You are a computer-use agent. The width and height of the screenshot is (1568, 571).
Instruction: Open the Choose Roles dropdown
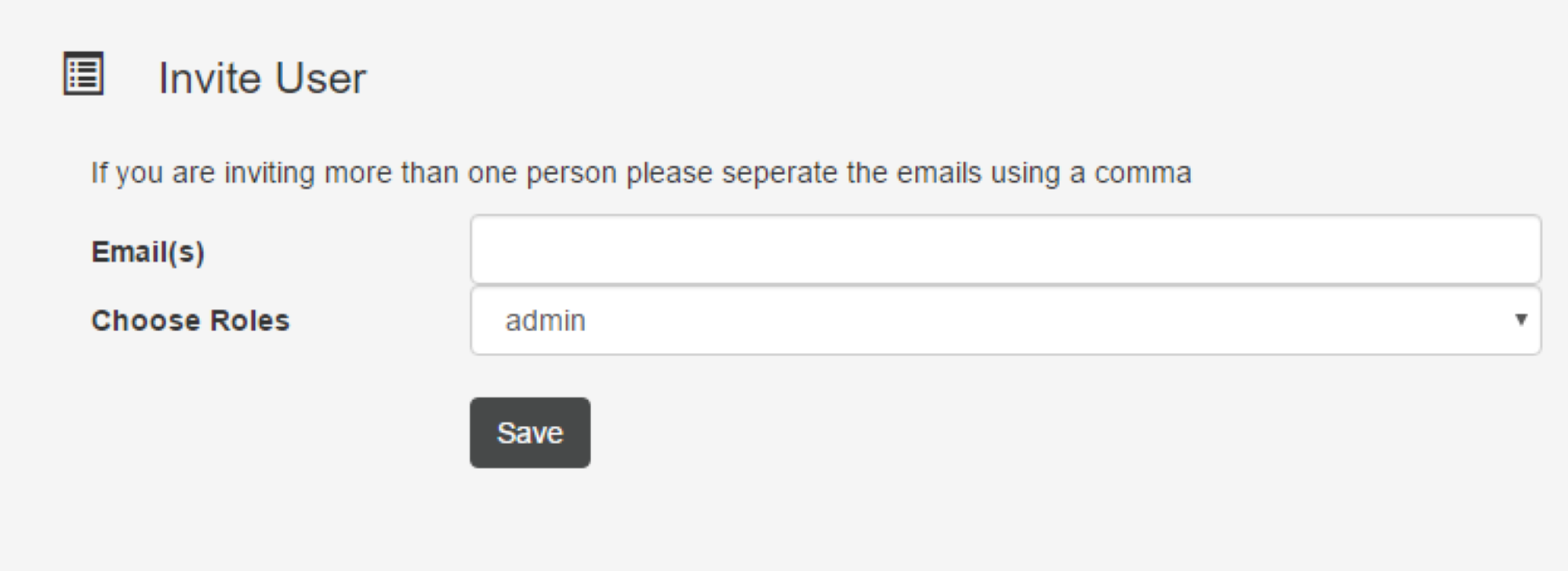point(1006,320)
